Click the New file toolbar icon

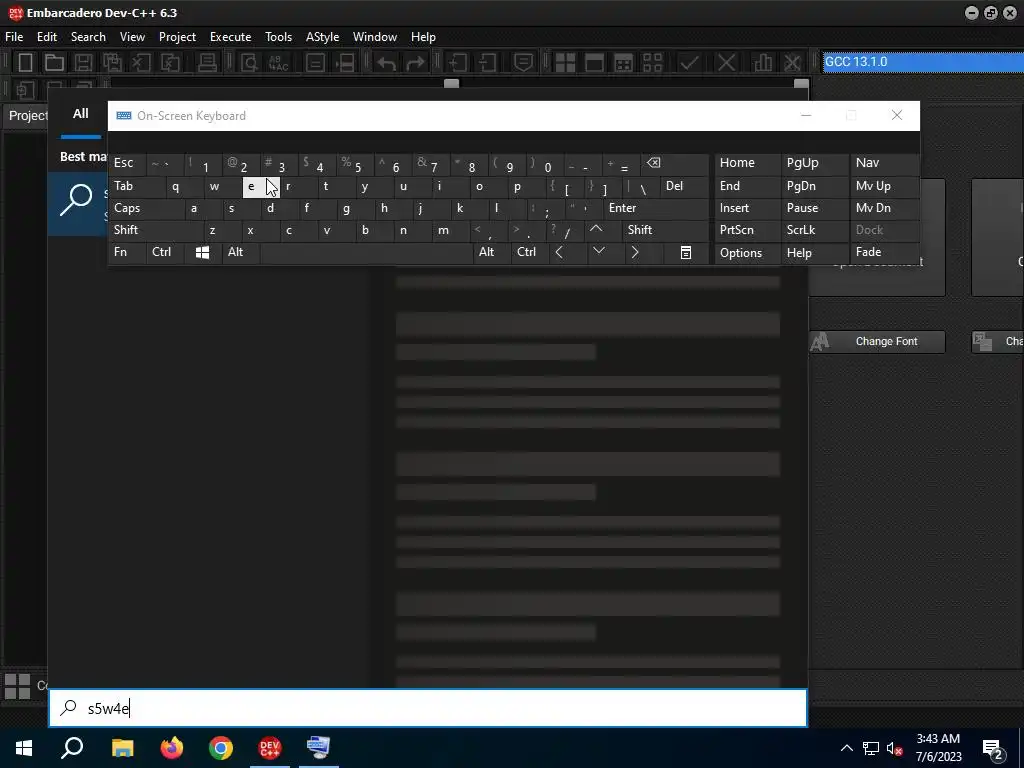(25, 63)
